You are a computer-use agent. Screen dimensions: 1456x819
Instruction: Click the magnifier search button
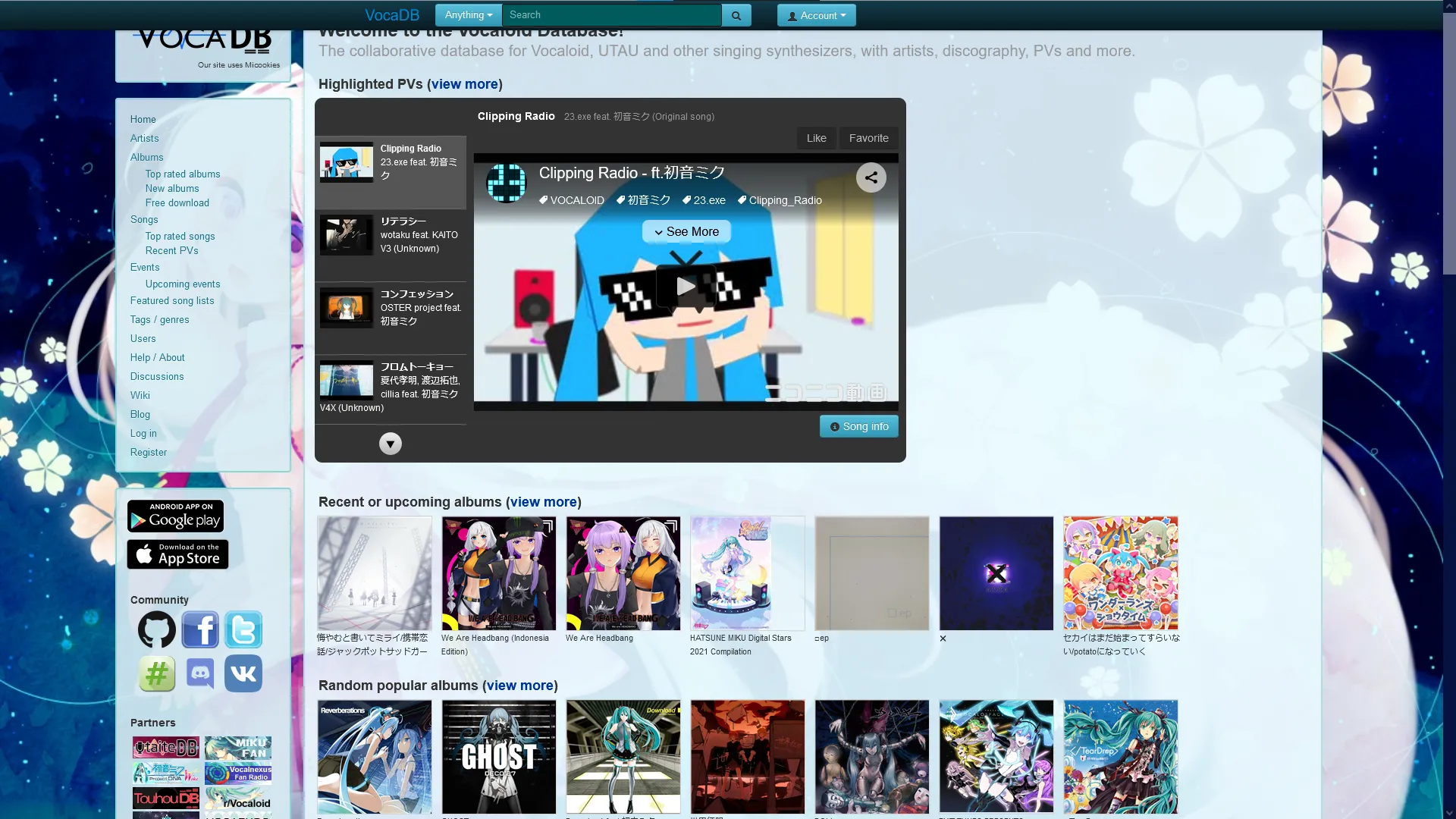coord(736,15)
